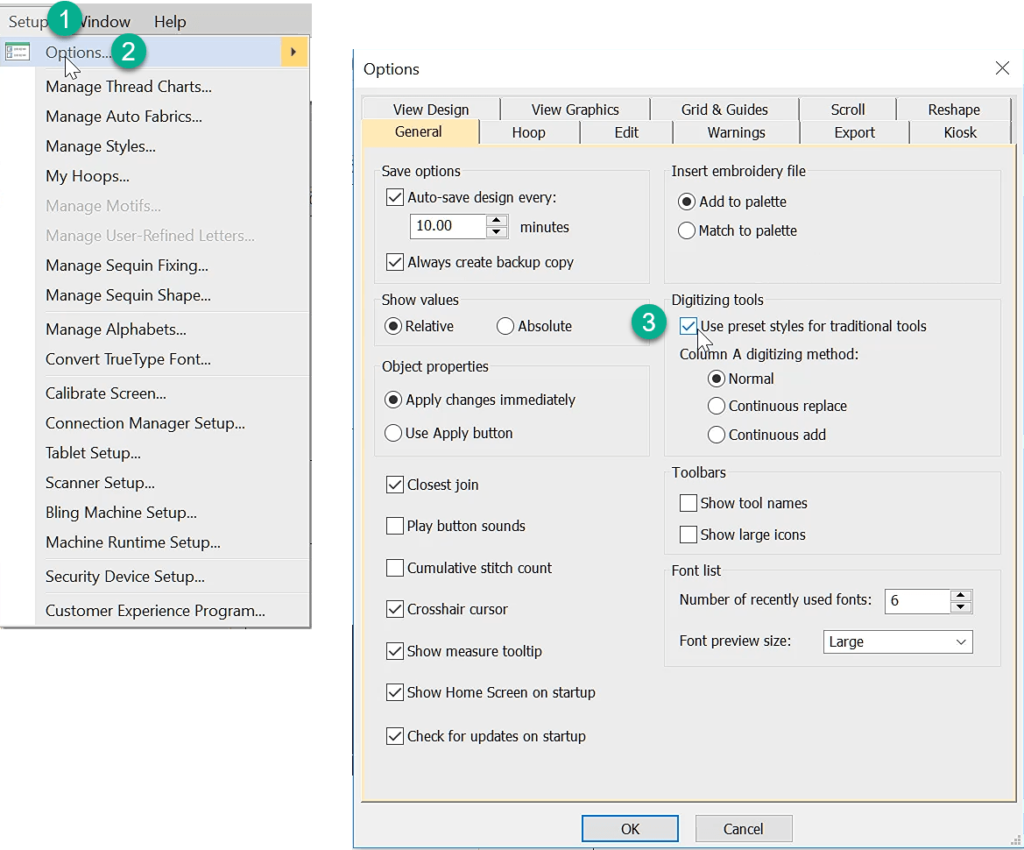Enable Play button sounds
This screenshot has height=850, width=1024.
click(394, 525)
